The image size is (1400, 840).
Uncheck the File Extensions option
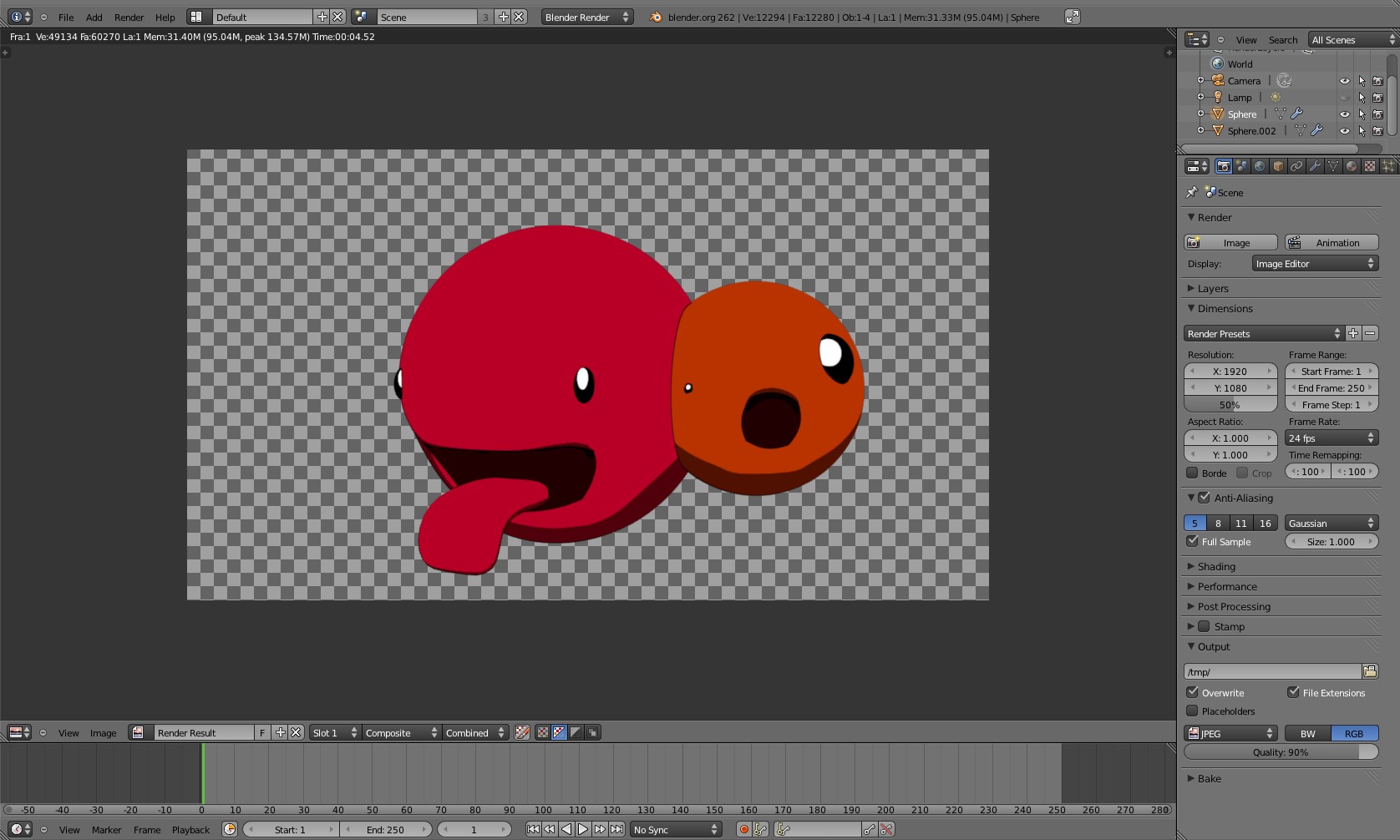[1293, 692]
